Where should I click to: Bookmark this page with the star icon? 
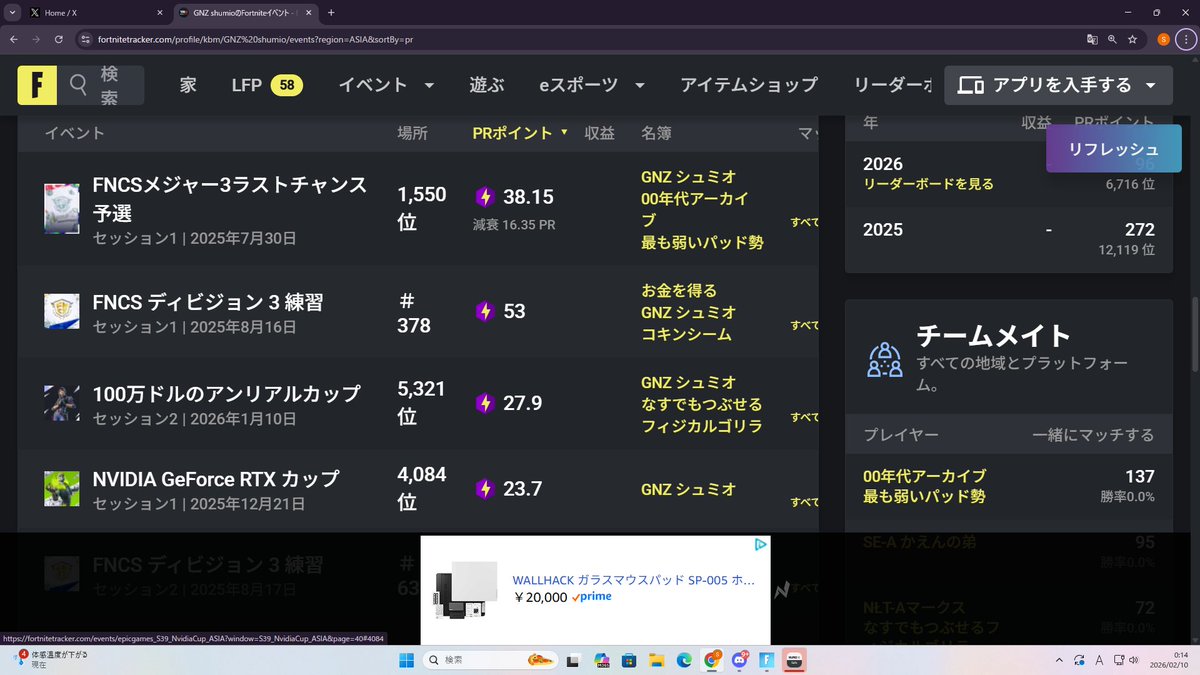tap(1132, 39)
